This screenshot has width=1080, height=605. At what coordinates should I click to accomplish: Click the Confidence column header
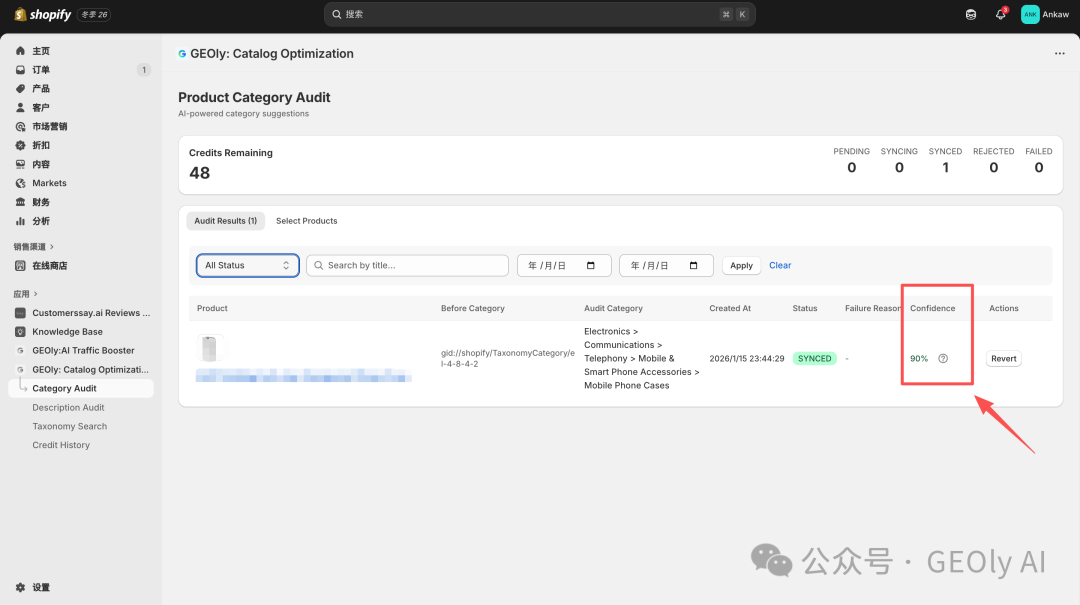[x=933, y=309]
